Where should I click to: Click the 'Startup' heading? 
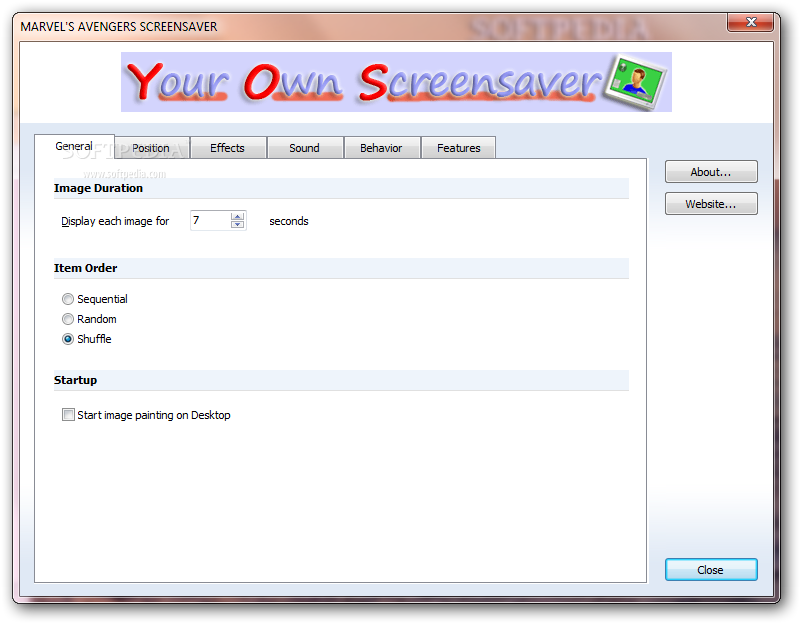76,380
